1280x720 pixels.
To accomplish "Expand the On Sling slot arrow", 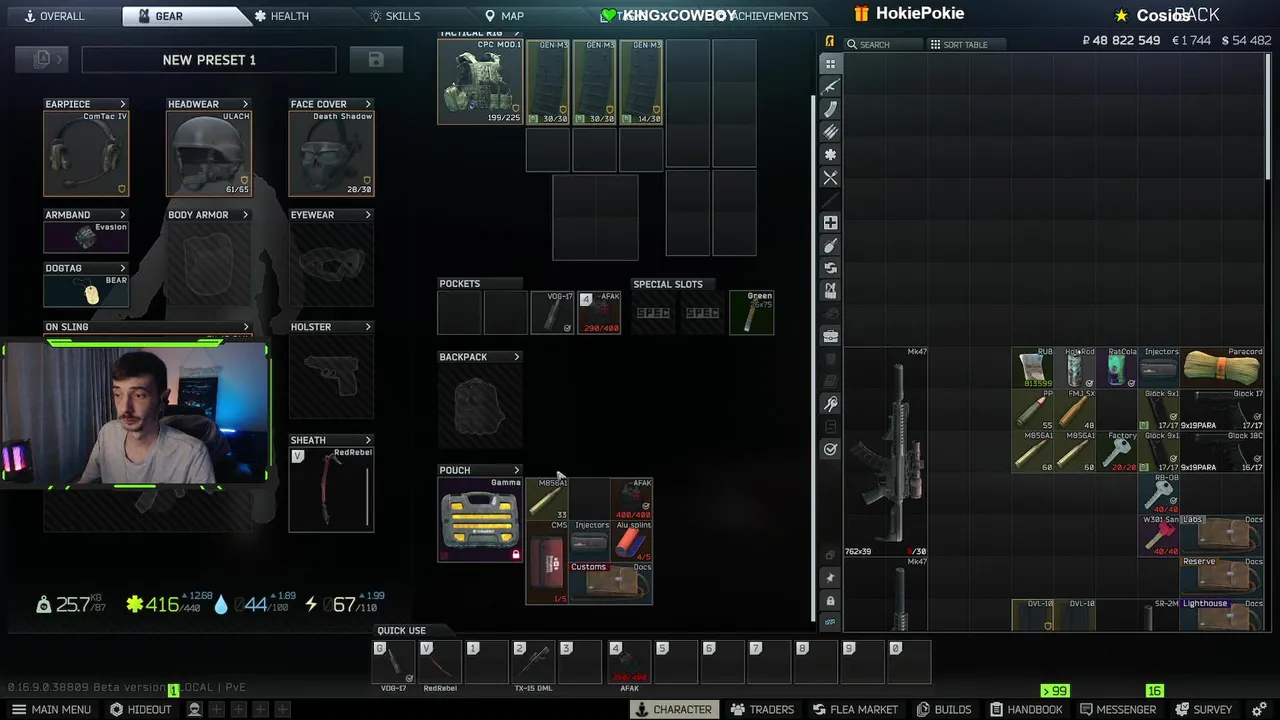I will [x=246, y=327].
